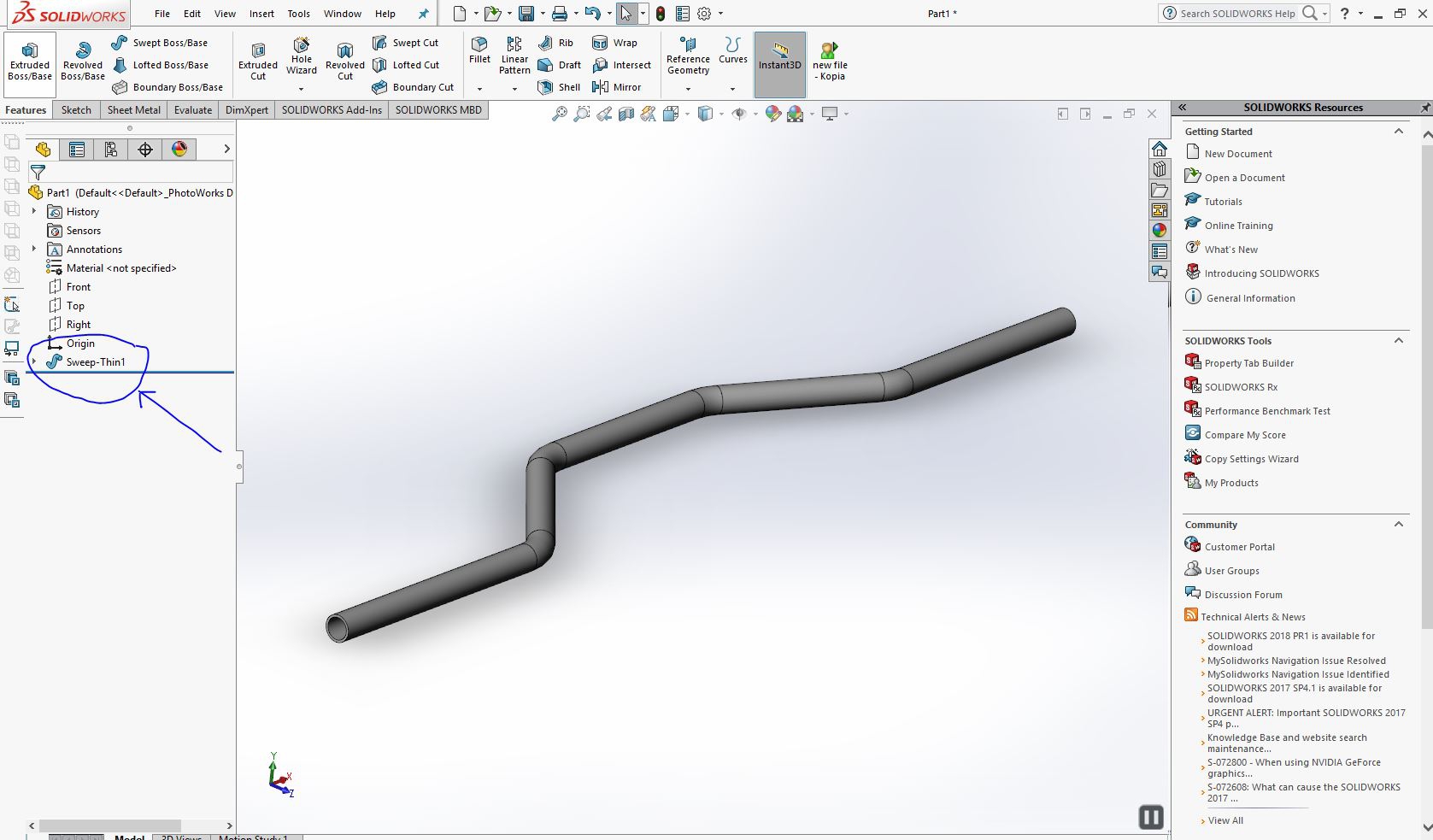
Task: Expand the Sweep-Thin1 feature node
Action: coord(34,361)
